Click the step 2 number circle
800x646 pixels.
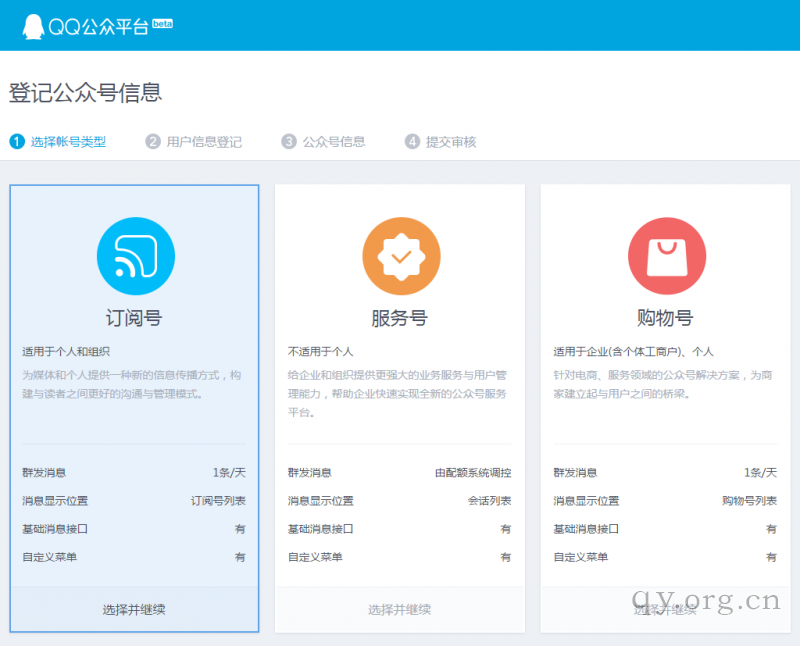(153, 141)
